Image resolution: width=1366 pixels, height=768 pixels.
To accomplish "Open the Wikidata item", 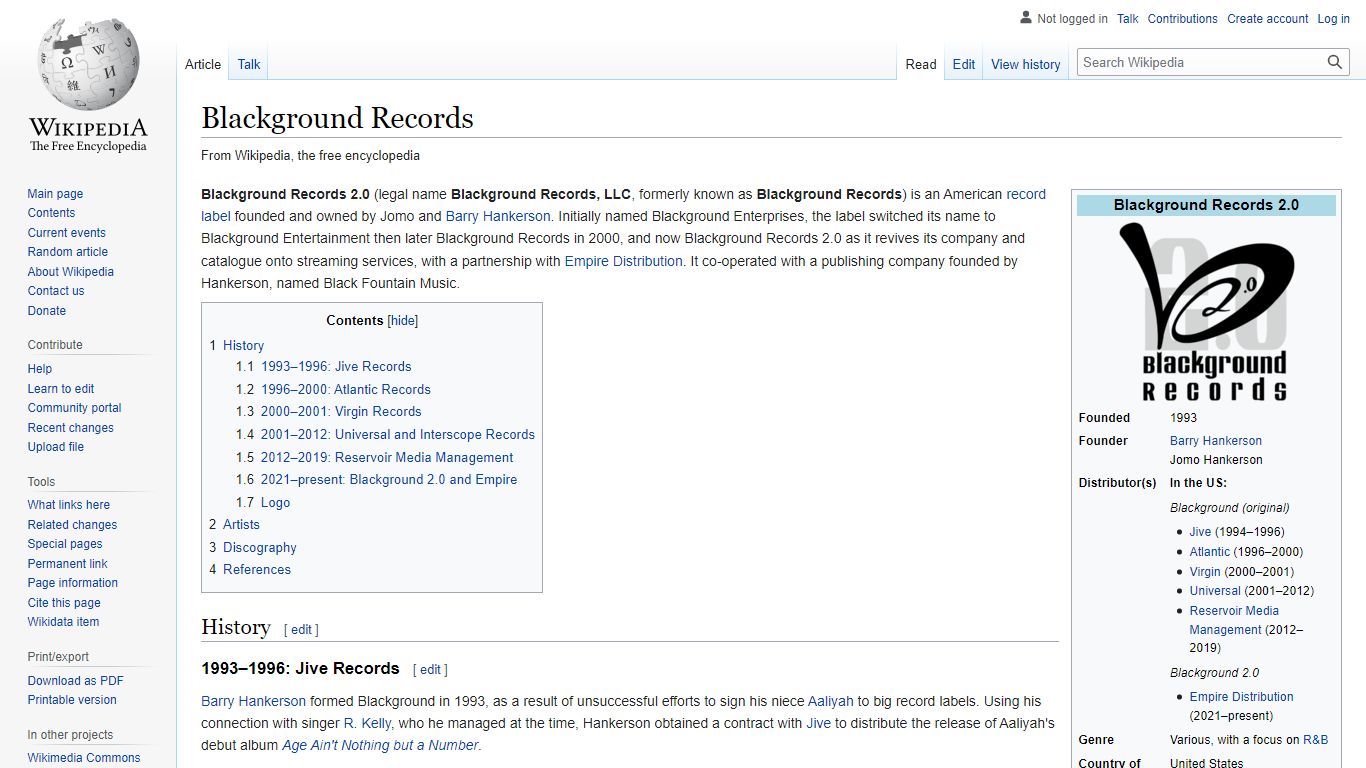I will [x=63, y=622].
